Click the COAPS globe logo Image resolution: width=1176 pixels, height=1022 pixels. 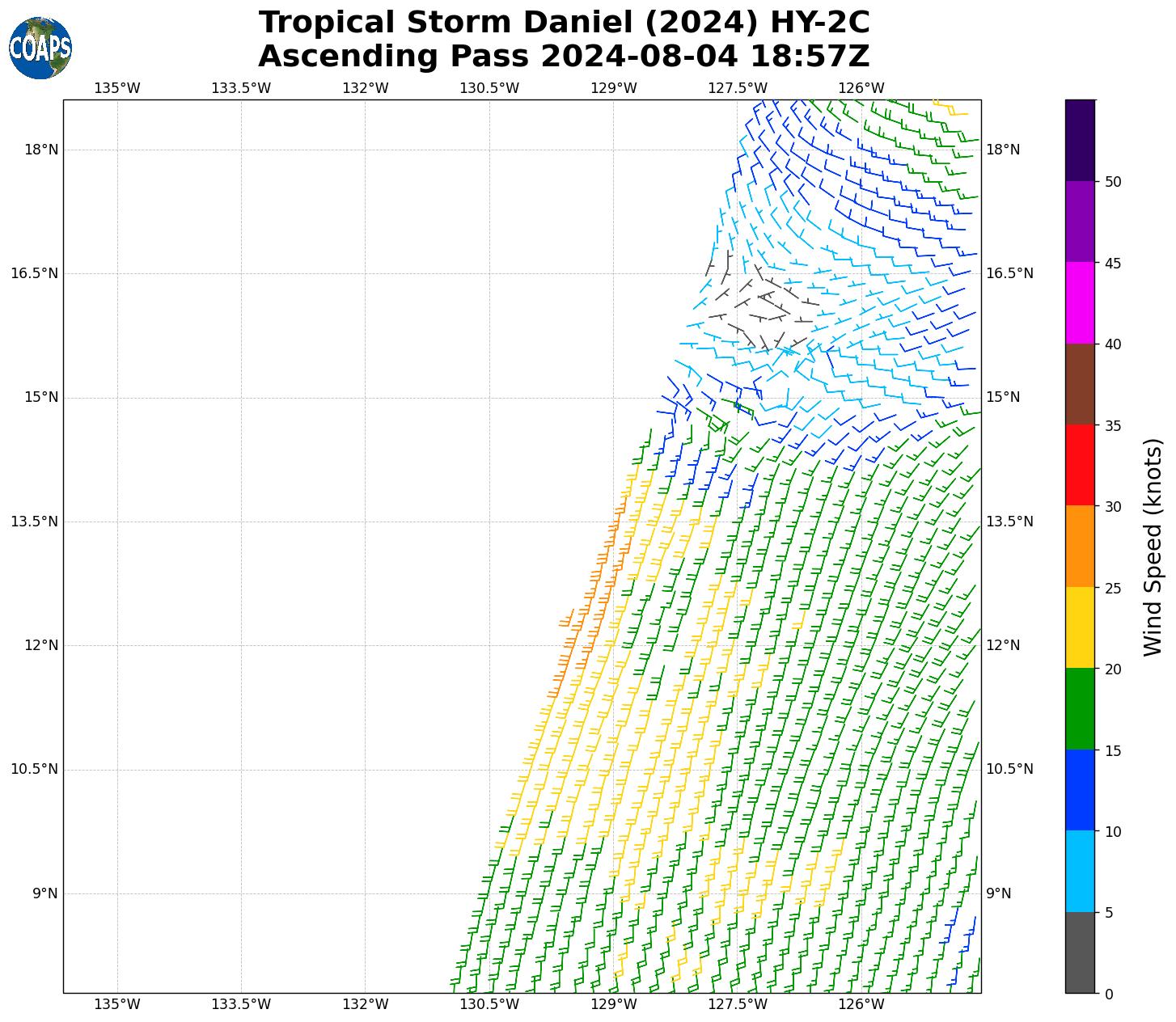[x=40, y=49]
